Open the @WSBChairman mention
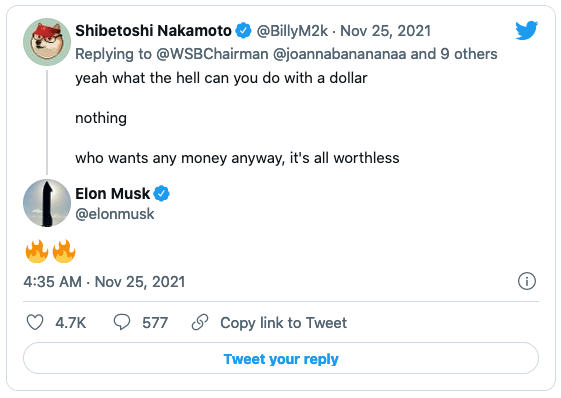Image resolution: width=561 pixels, height=398 pixels. pyautogui.click(x=212, y=54)
